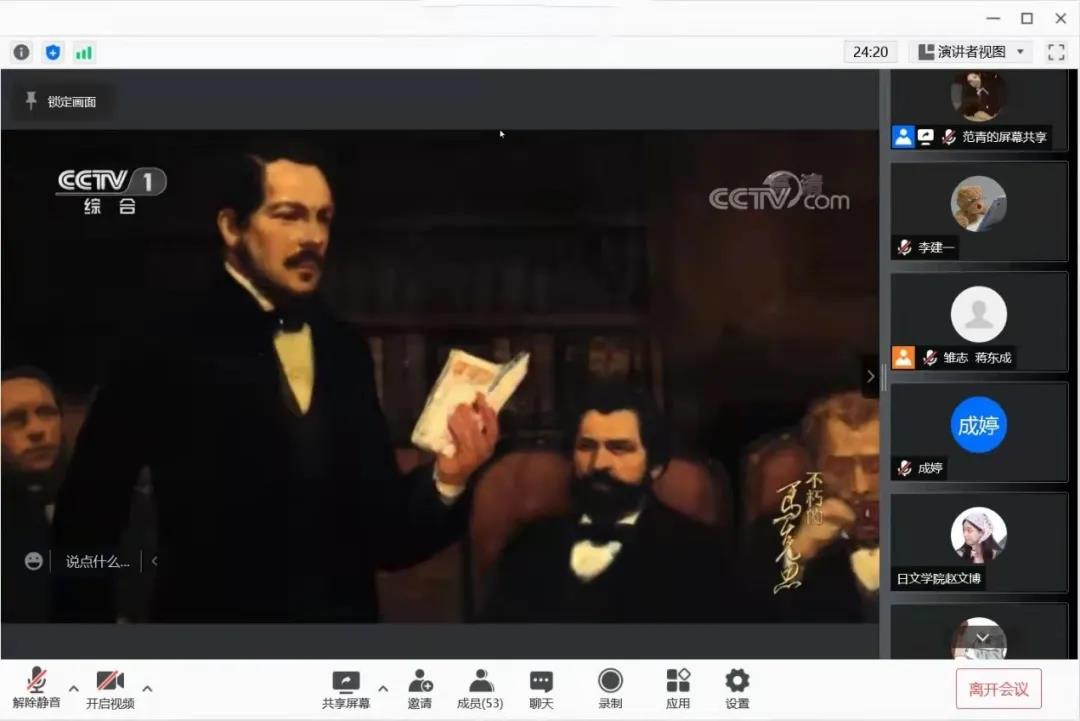
Task: Click 锁定画面 to pin the view
Action: pyautogui.click(x=62, y=101)
